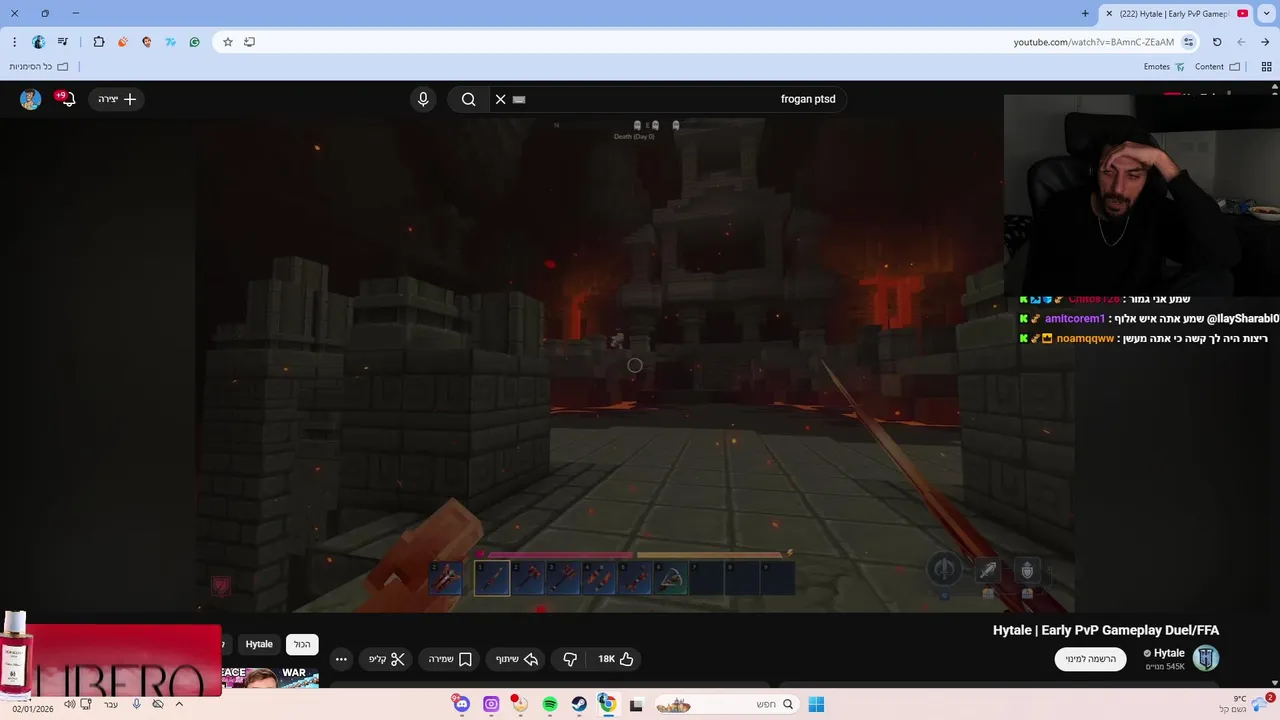Open the all bookmarks folder
The image size is (1280, 720).
(x=39, y=67)
